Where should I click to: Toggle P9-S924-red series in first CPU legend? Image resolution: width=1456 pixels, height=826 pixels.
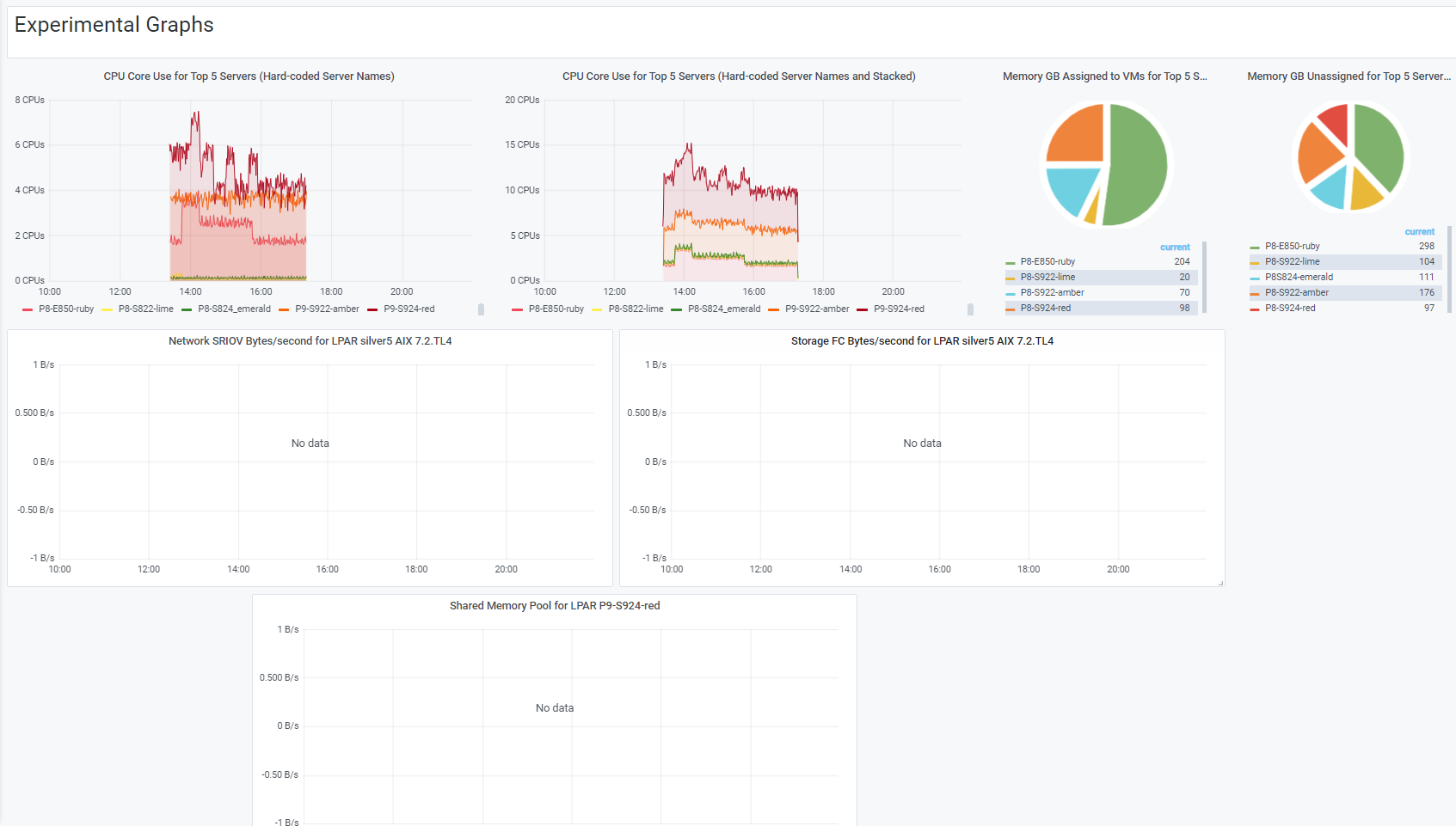click(409, 309)
